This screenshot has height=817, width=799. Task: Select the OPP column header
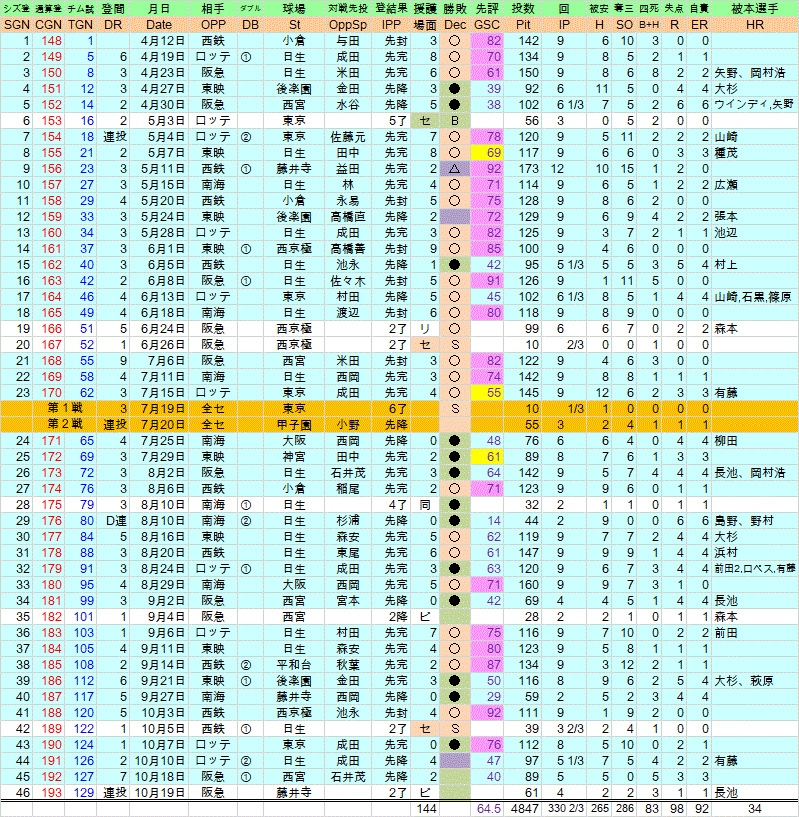pos(213,24)
